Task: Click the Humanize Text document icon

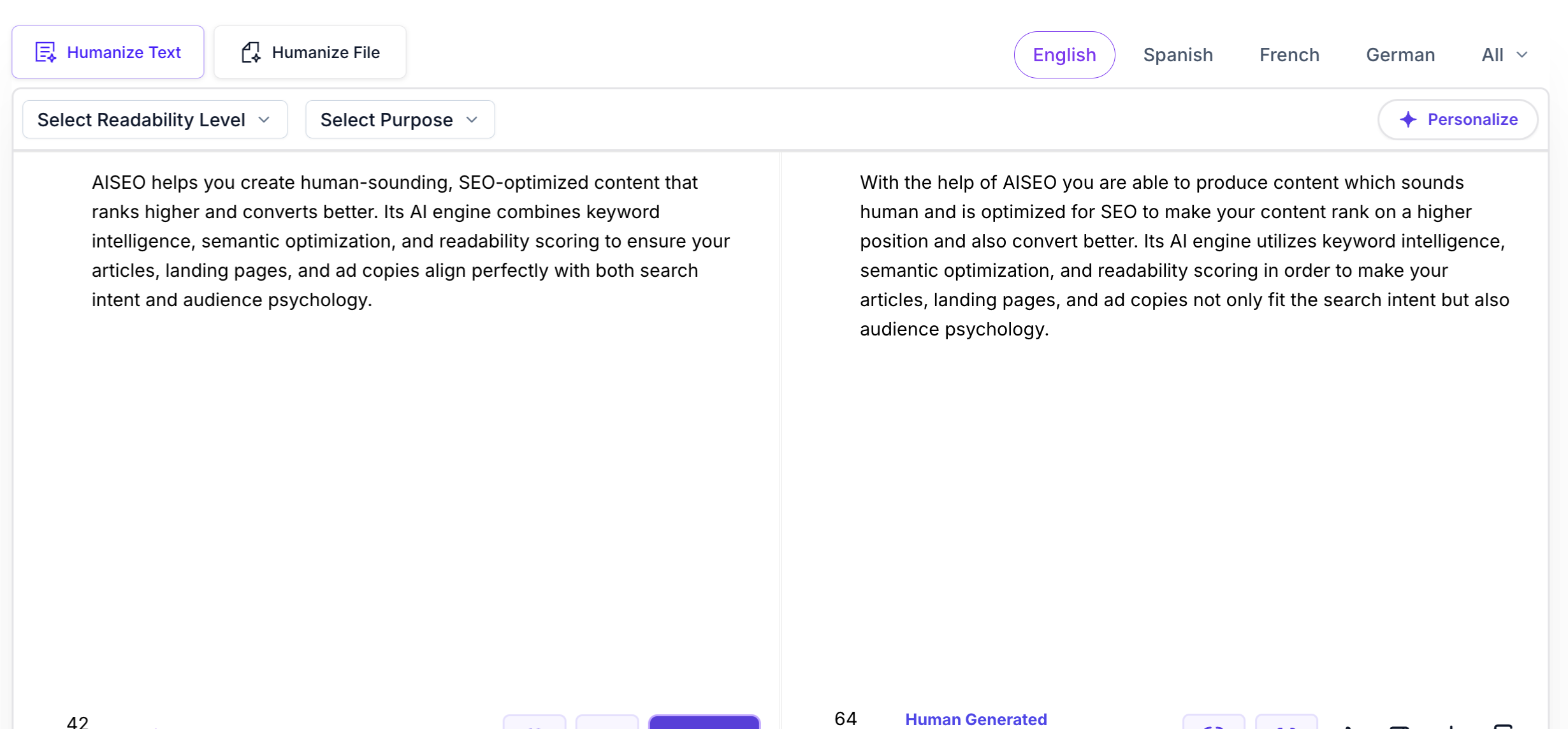Action: (46, 52)
